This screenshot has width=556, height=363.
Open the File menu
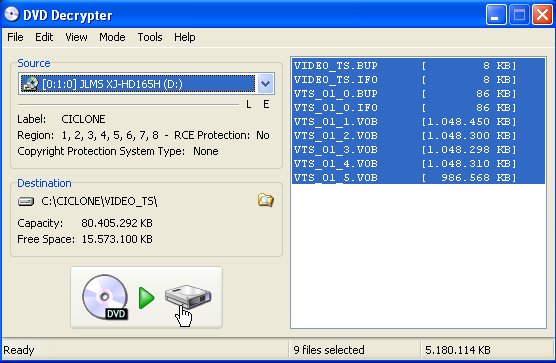tap(15, 37)
